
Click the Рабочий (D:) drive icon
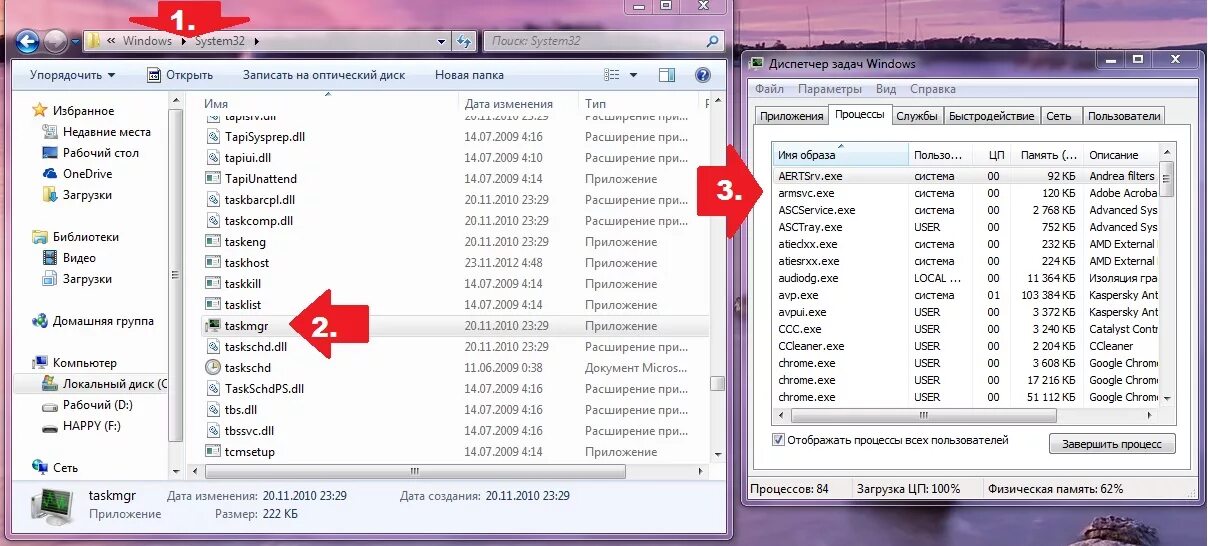coord(50,405)
